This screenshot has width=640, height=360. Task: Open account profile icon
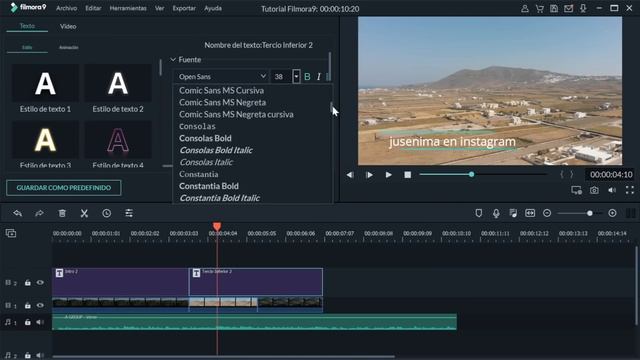point(525,9)
